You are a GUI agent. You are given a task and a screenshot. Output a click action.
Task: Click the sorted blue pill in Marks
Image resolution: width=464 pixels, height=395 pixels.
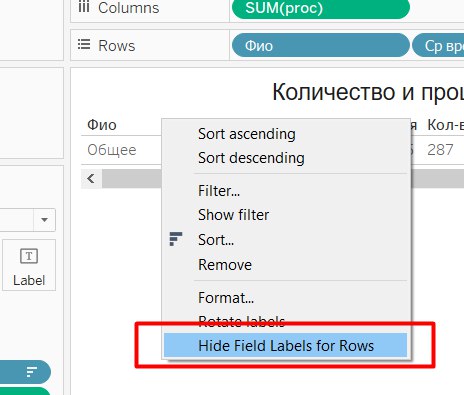pyautogui.click(x=25, y=372)
